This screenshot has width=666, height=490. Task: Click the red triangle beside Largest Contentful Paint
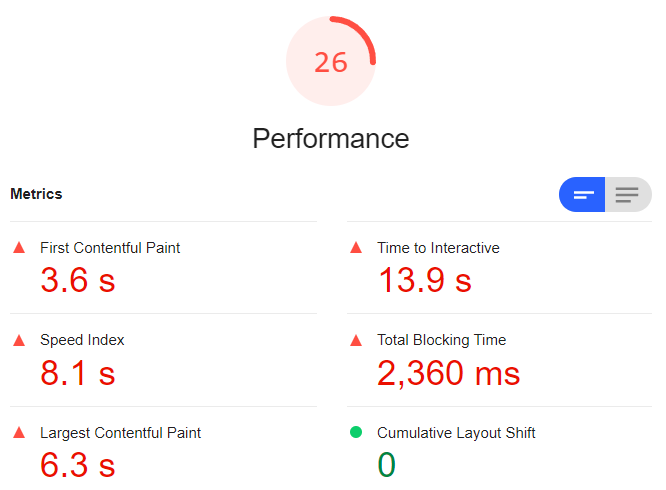[x=19, y=433]
